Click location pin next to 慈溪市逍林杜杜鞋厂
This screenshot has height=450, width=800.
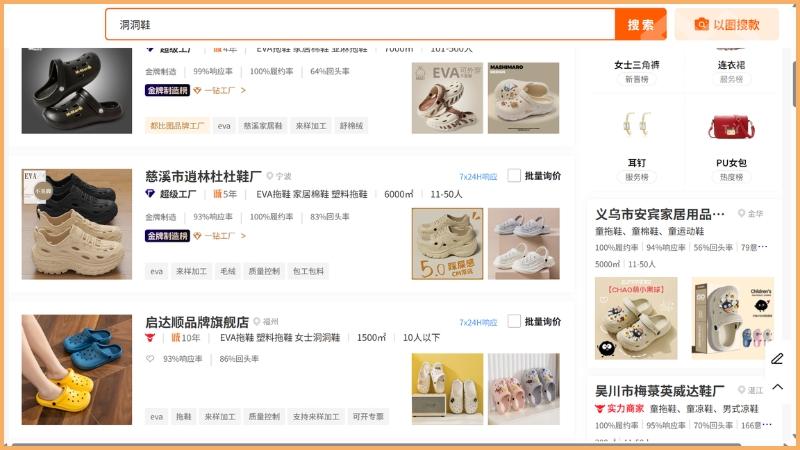[270, 176]
